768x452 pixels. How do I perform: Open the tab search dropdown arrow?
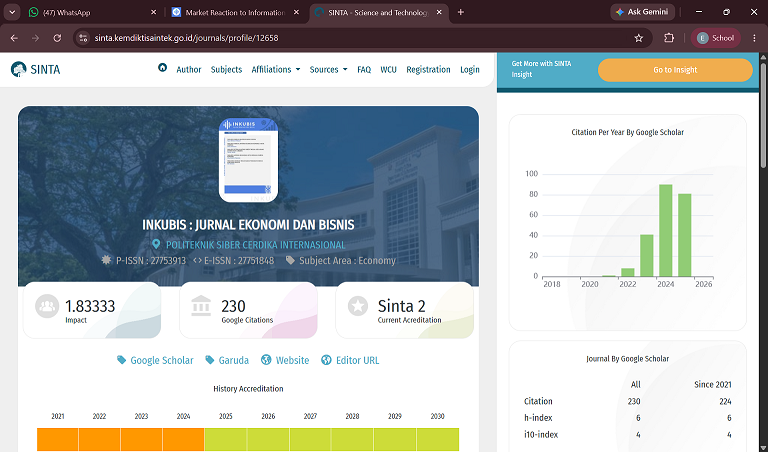pyautogui.click(x=12, y=12)
